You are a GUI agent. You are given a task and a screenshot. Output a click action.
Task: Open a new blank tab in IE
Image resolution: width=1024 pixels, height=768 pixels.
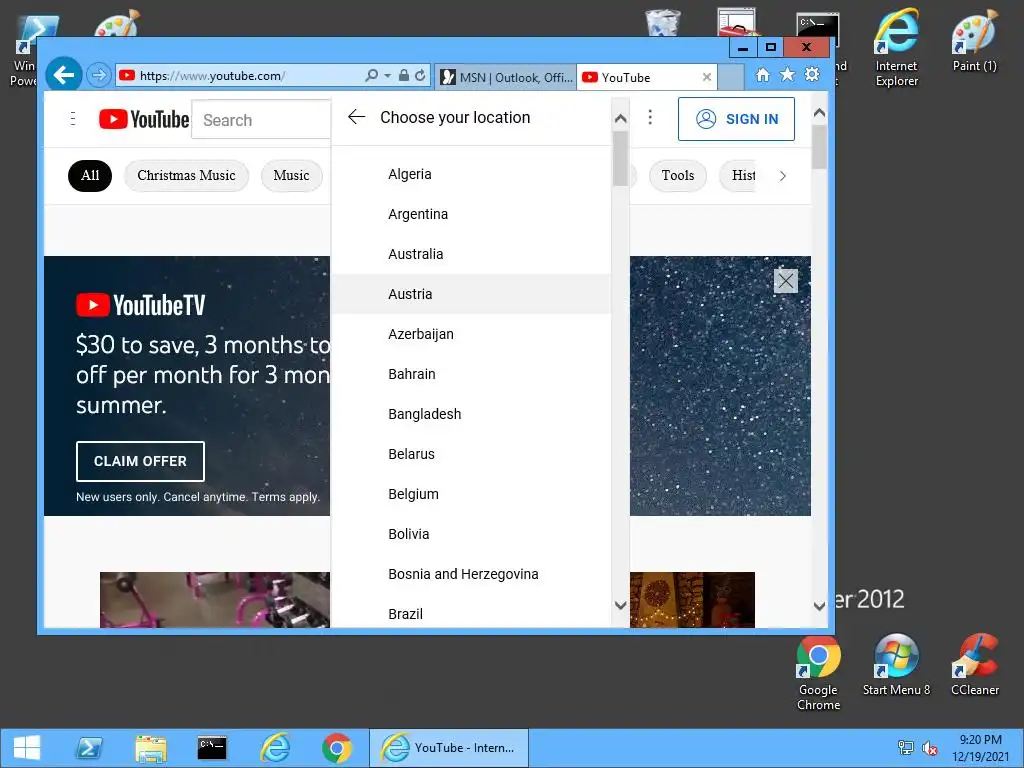click(x=731, y=77)
